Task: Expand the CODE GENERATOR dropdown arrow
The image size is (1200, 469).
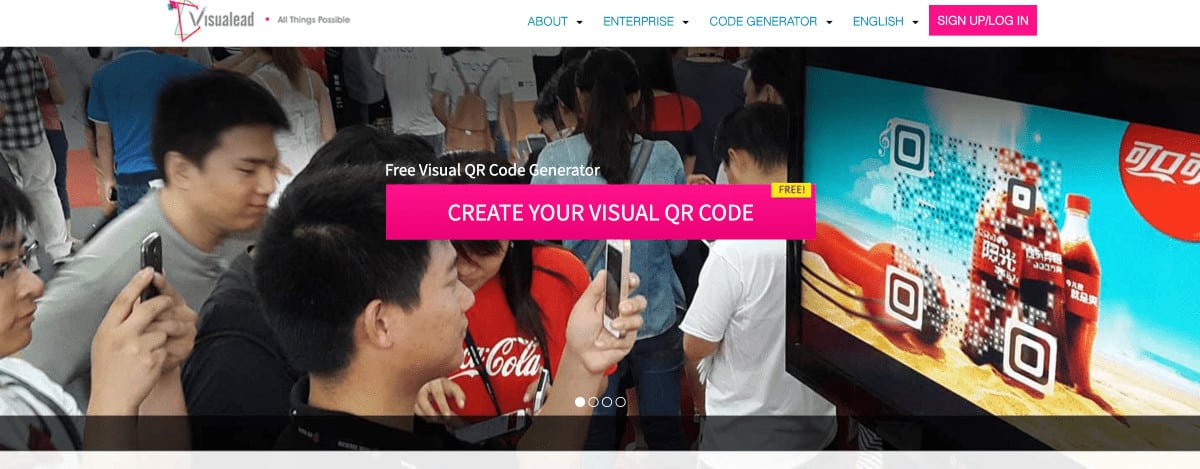Action: coord(829,22)
